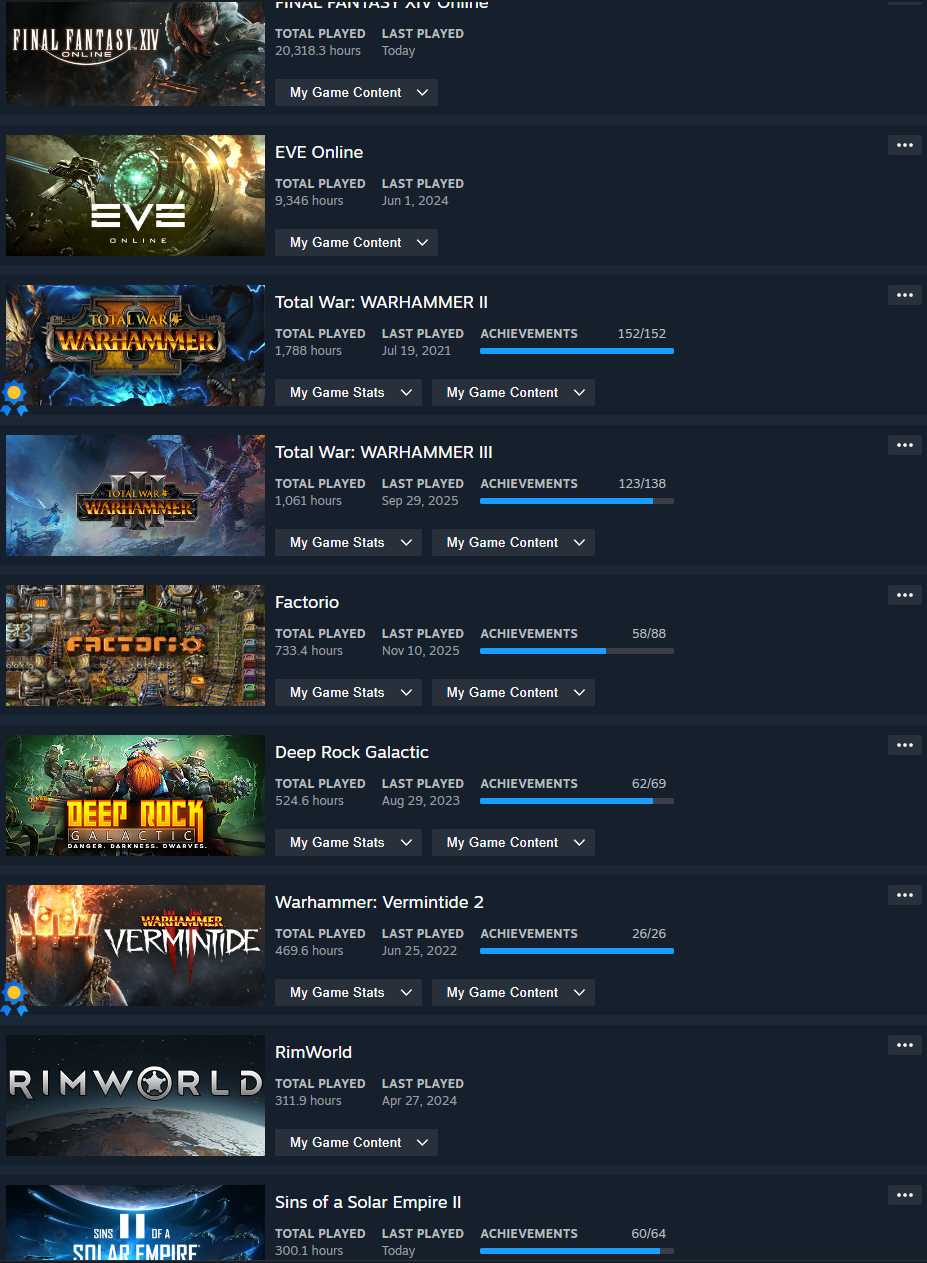Open the Warhammer: Vermintide 2 title link
This screenshot has width=927, height=1263.
click(x=379, y=902)
